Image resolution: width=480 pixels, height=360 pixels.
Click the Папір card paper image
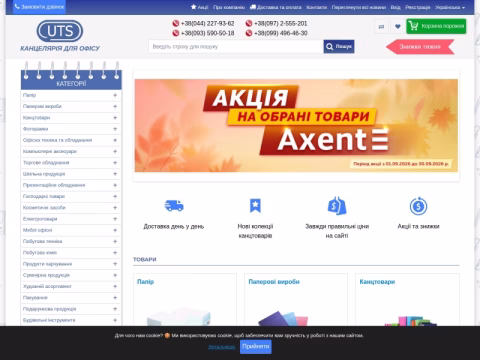coord(179,316)
